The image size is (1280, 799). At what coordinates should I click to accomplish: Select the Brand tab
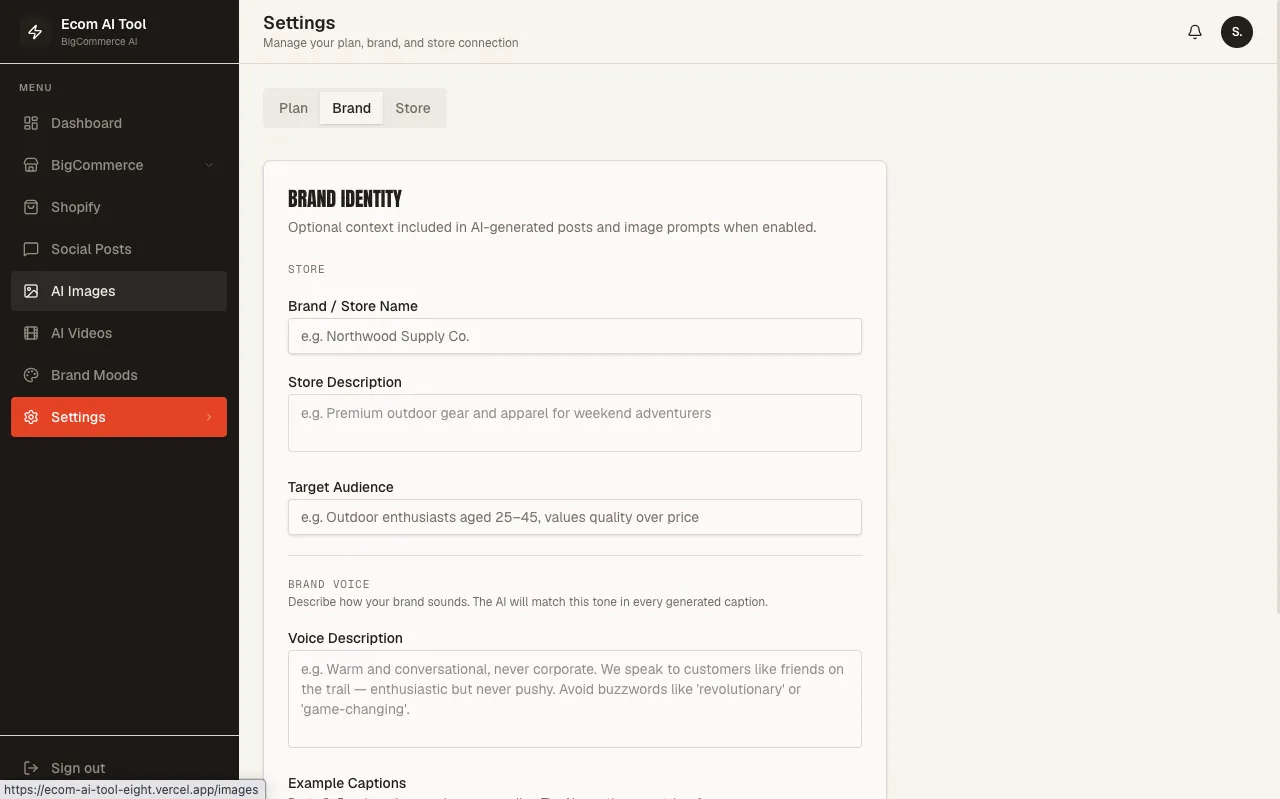[351, 108]
